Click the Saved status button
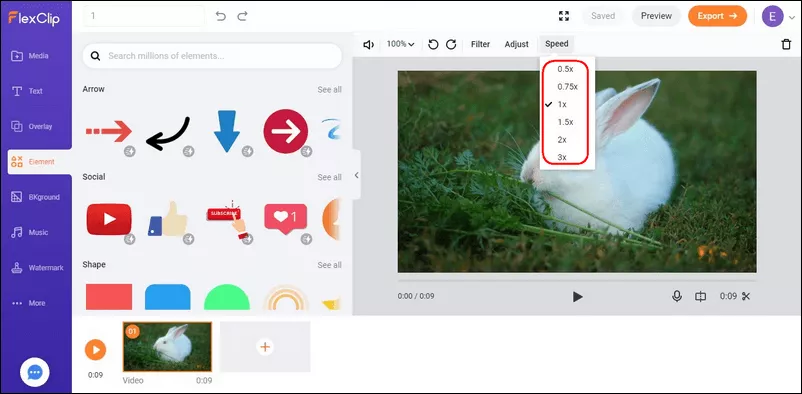This screenshot has width=802, height=394. [603, 16]
